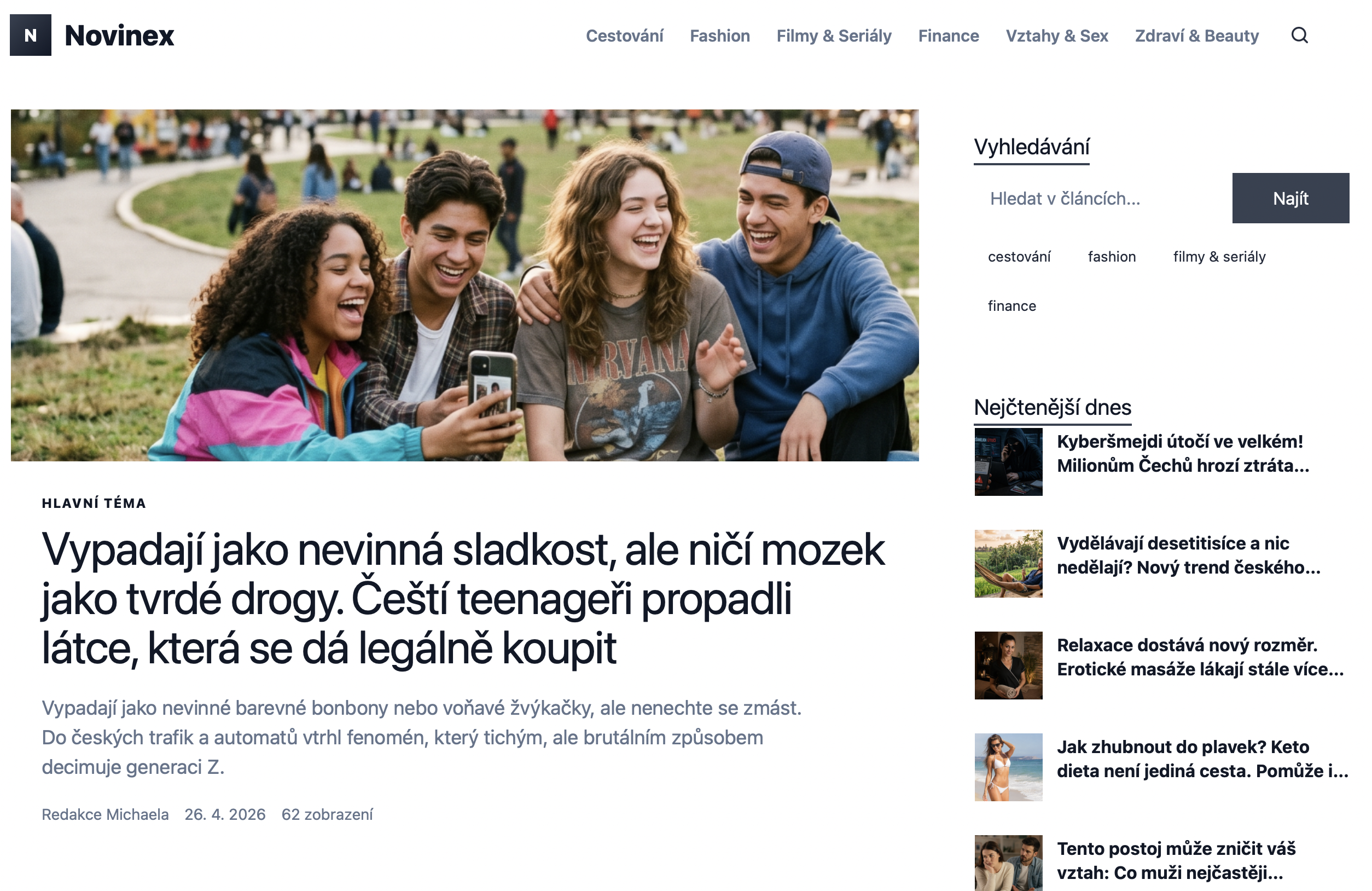This screenshot has width=1372, height=891.
Task: Open Zdraví & Beauty navigation link
Action: [1196, 36]
